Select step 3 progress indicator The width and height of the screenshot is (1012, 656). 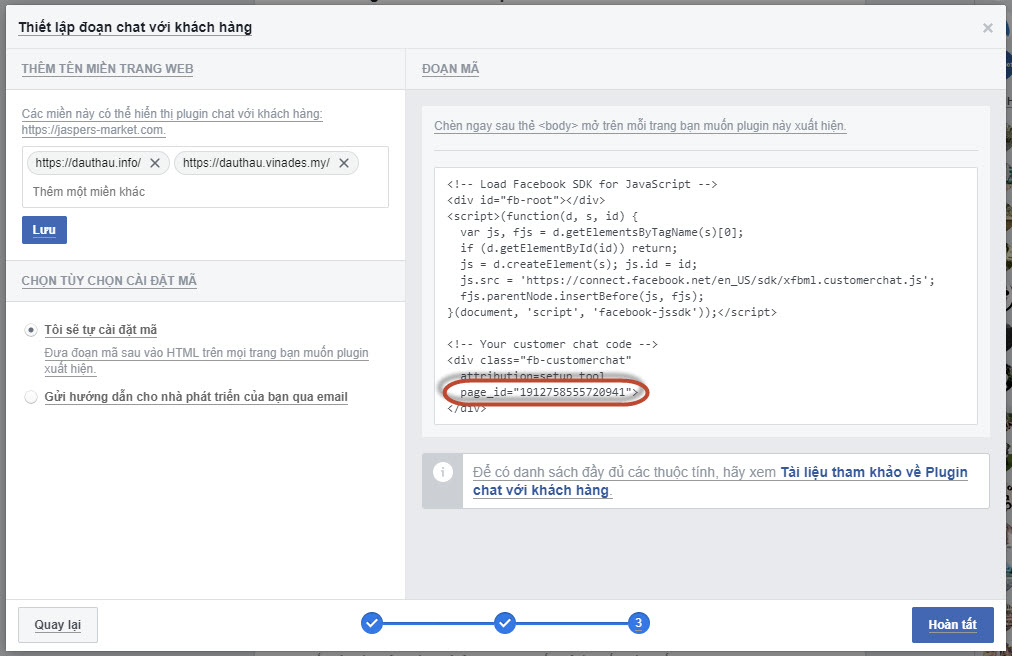(638, 623)
